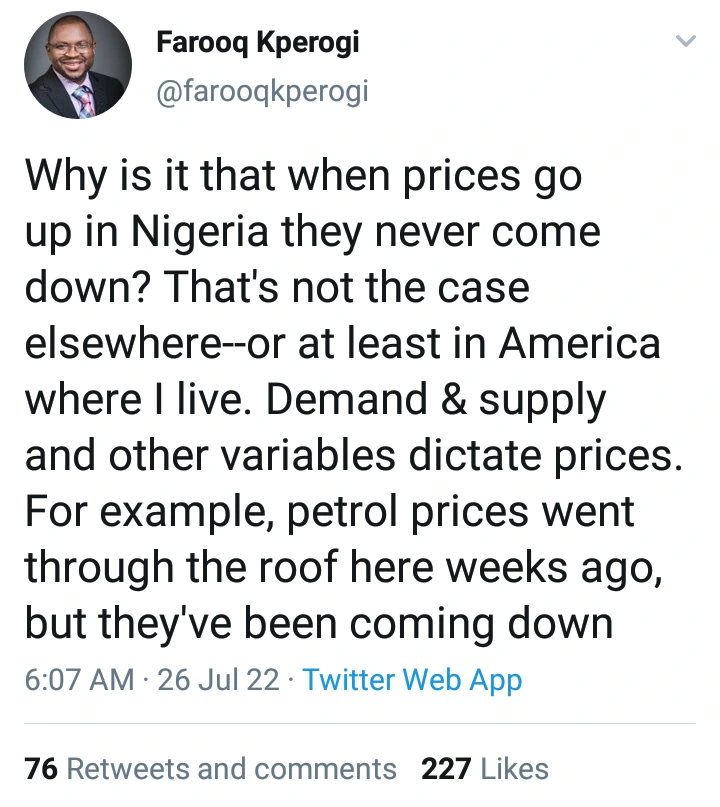Click the divider line below the timestamp
This screenshot has height=807, width=720.
(360, 723)
